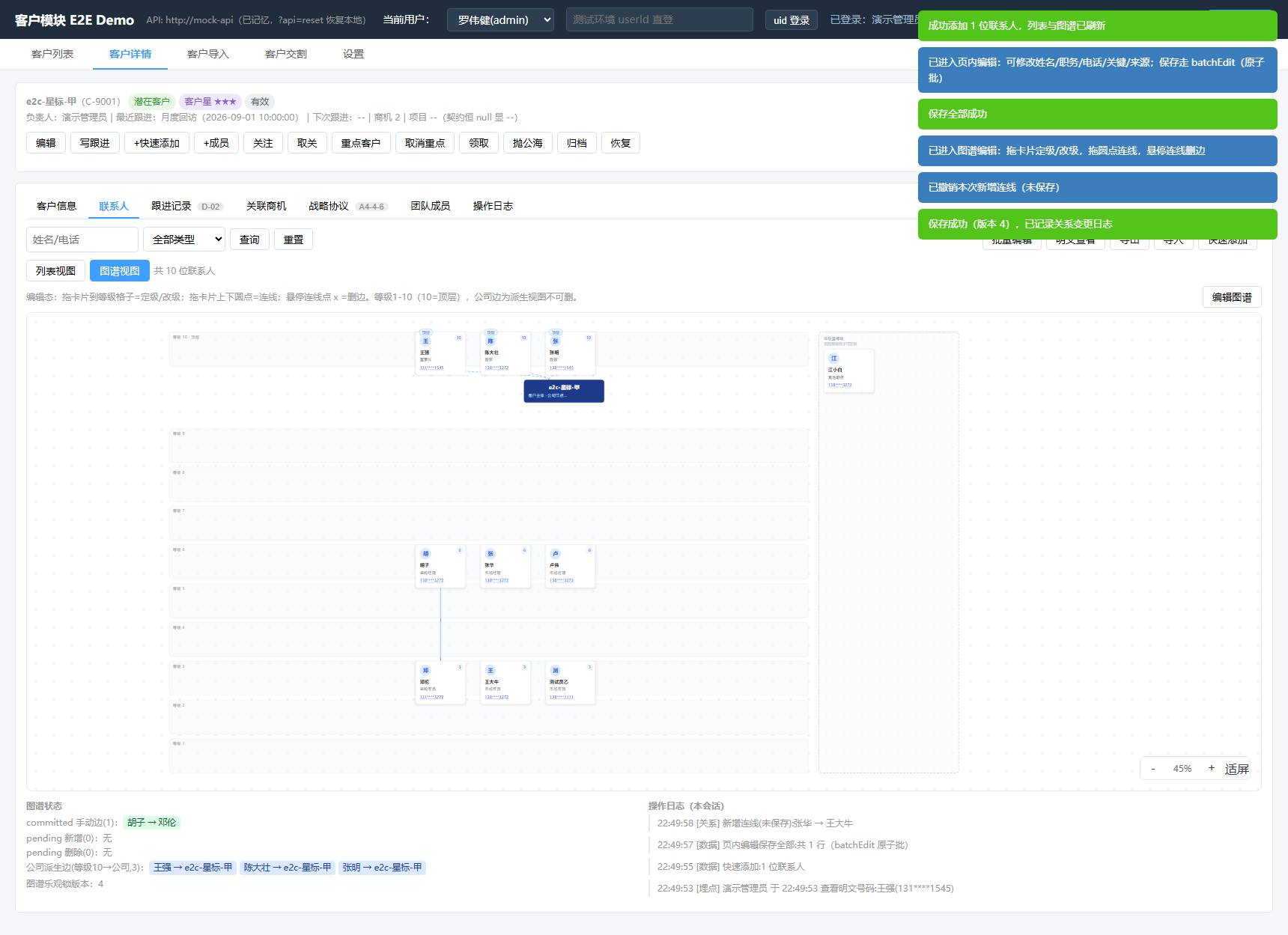Toggle the 图谱视图 graph view

pyautogui.click(x=120, y=271)
